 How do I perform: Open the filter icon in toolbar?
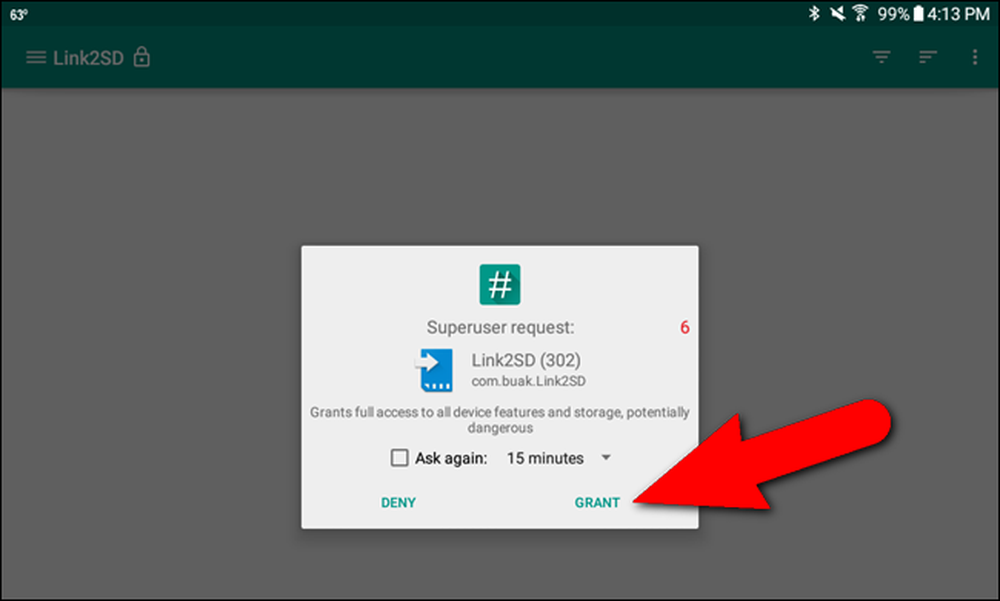pos(881,57)
